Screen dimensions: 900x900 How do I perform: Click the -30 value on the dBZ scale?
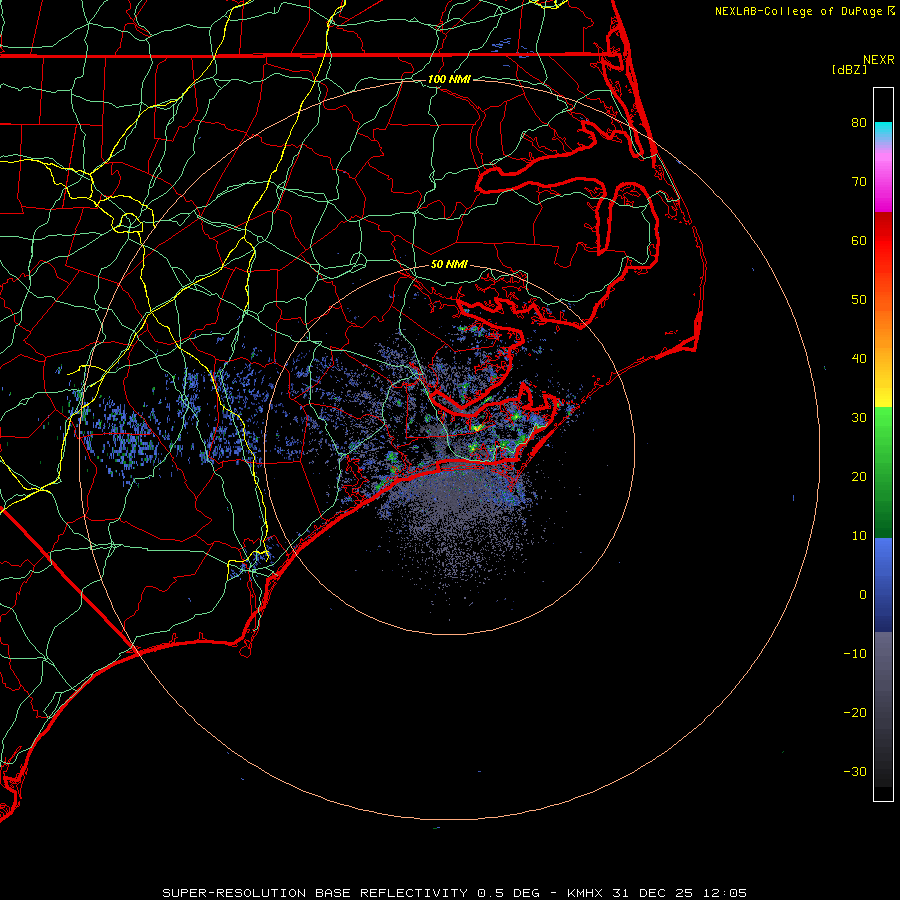855,772
